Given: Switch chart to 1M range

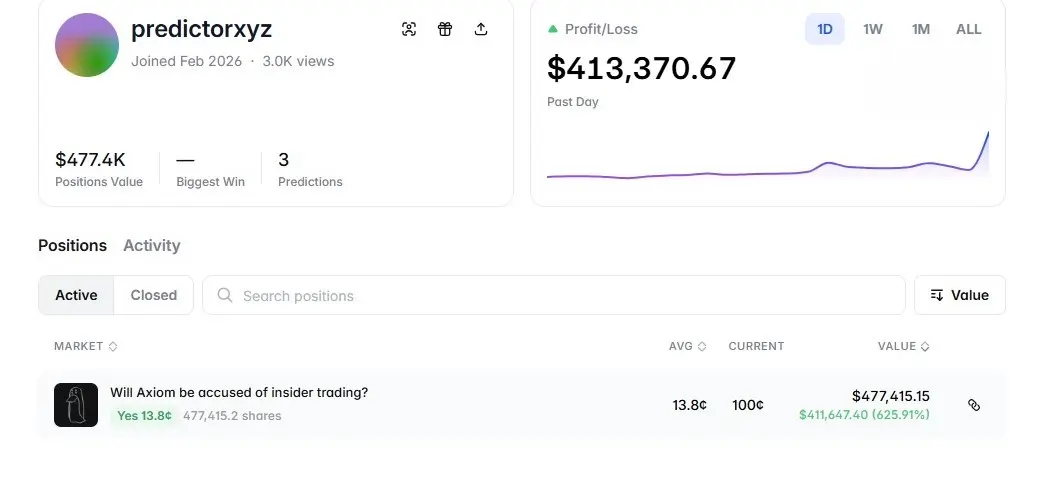Looking at the screenshot, I should click(921, 29).
